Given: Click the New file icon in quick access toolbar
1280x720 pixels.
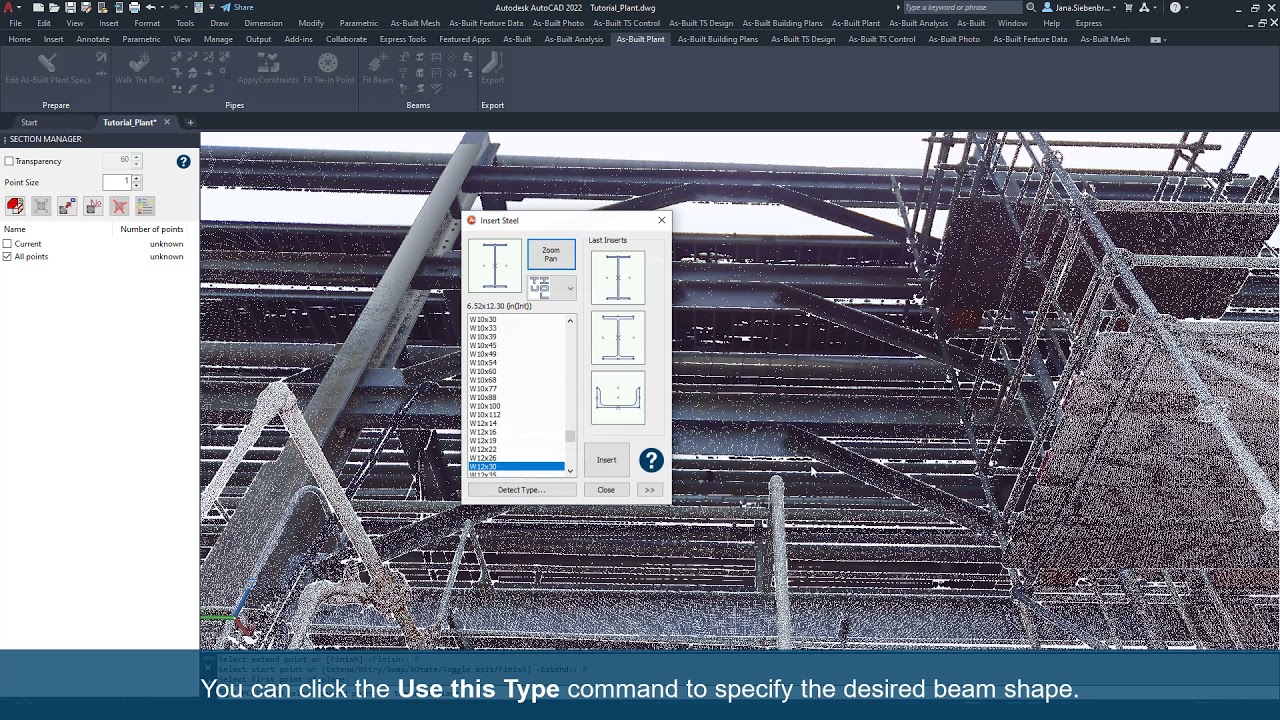Looking at the screenshot, I should [x=38, y=7].
